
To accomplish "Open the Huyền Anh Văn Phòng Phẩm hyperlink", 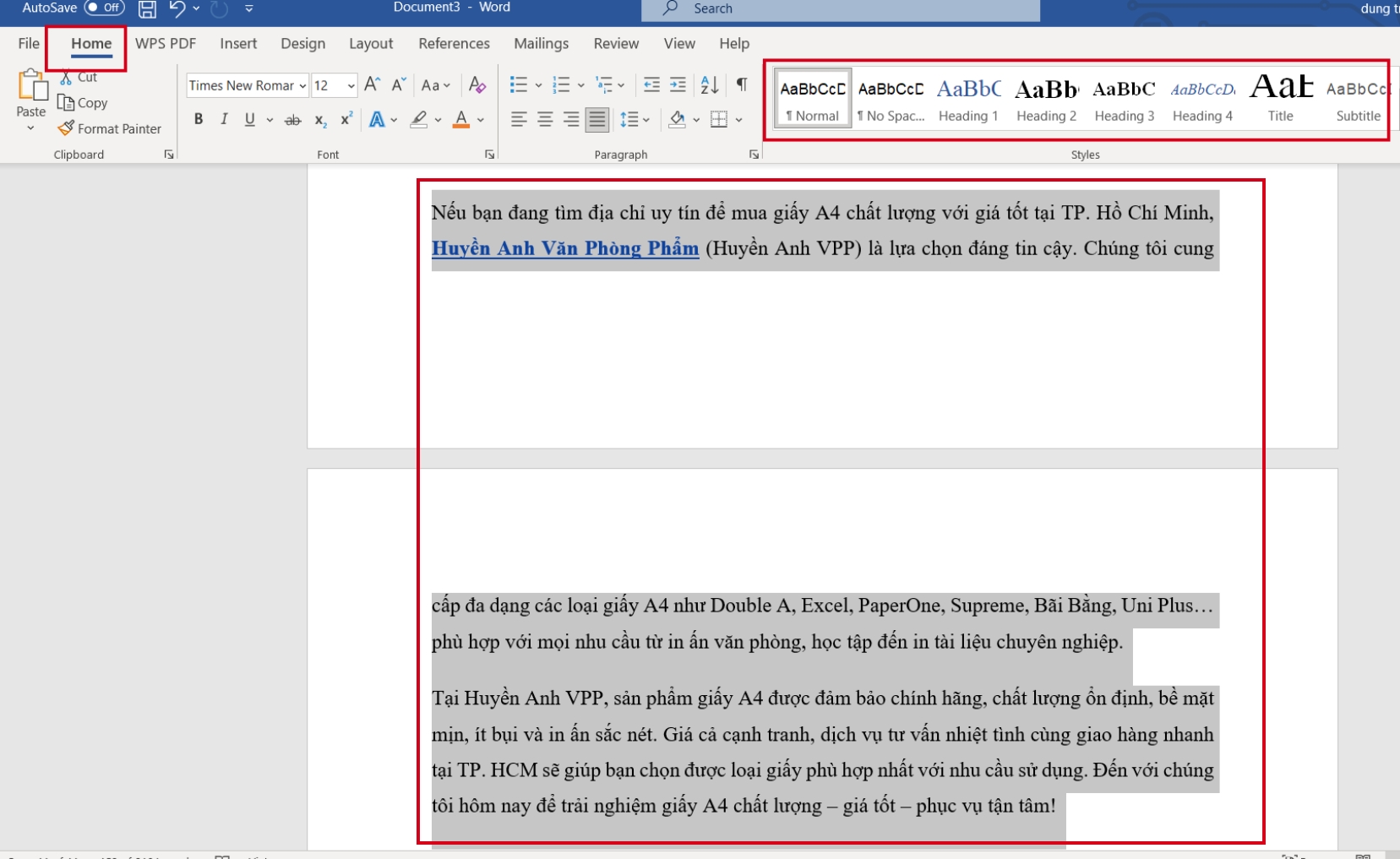I will 565,248.
